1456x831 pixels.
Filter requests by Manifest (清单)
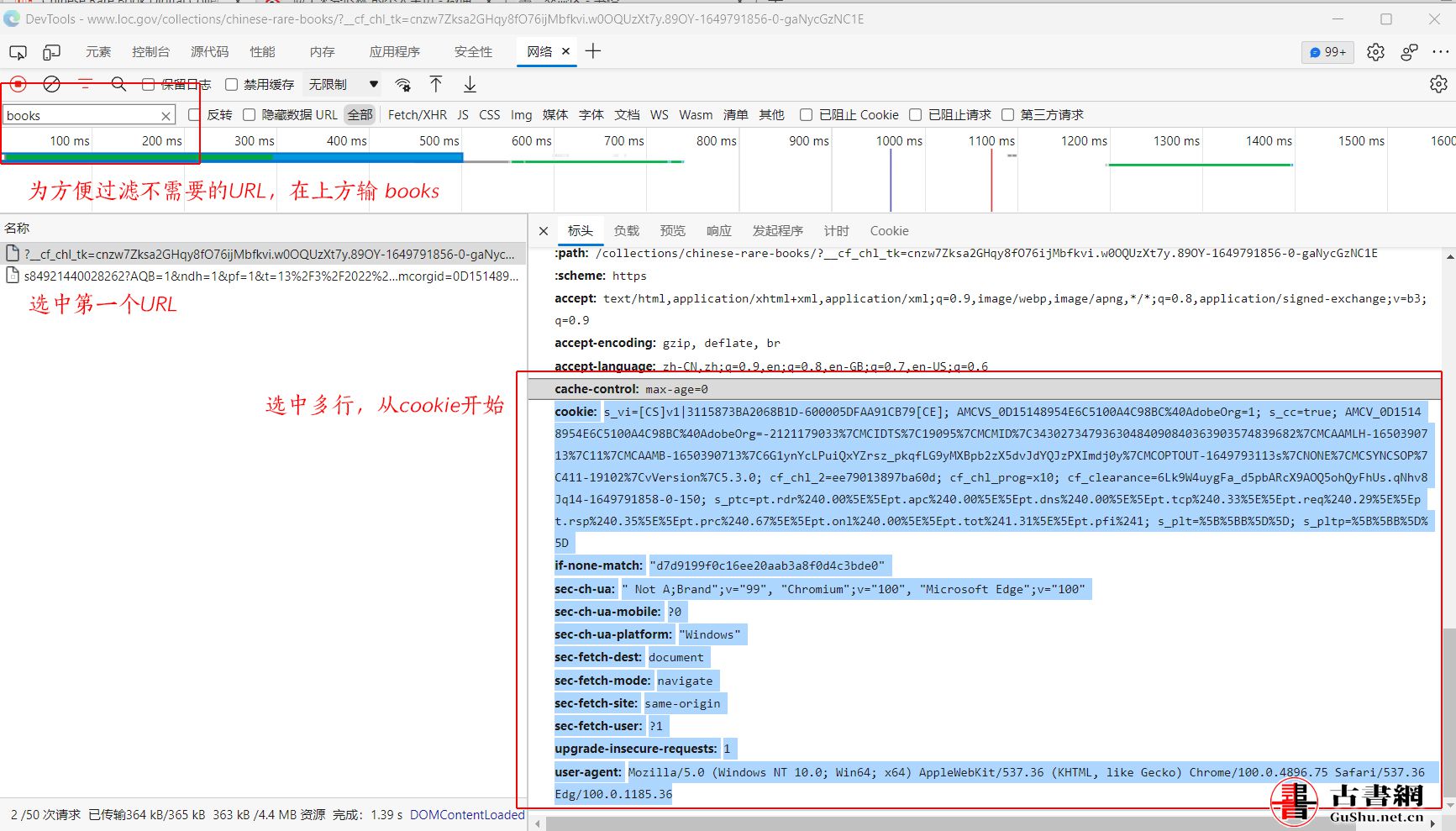(x=736, y=115)
